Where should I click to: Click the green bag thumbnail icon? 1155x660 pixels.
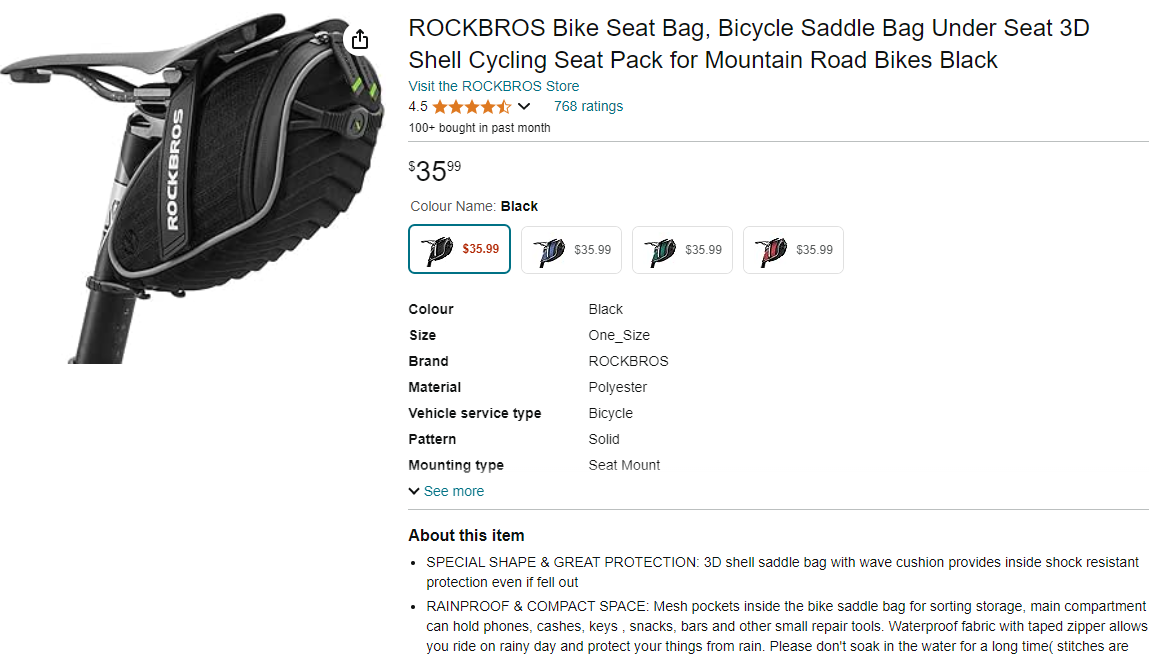[x=659, y=250]
